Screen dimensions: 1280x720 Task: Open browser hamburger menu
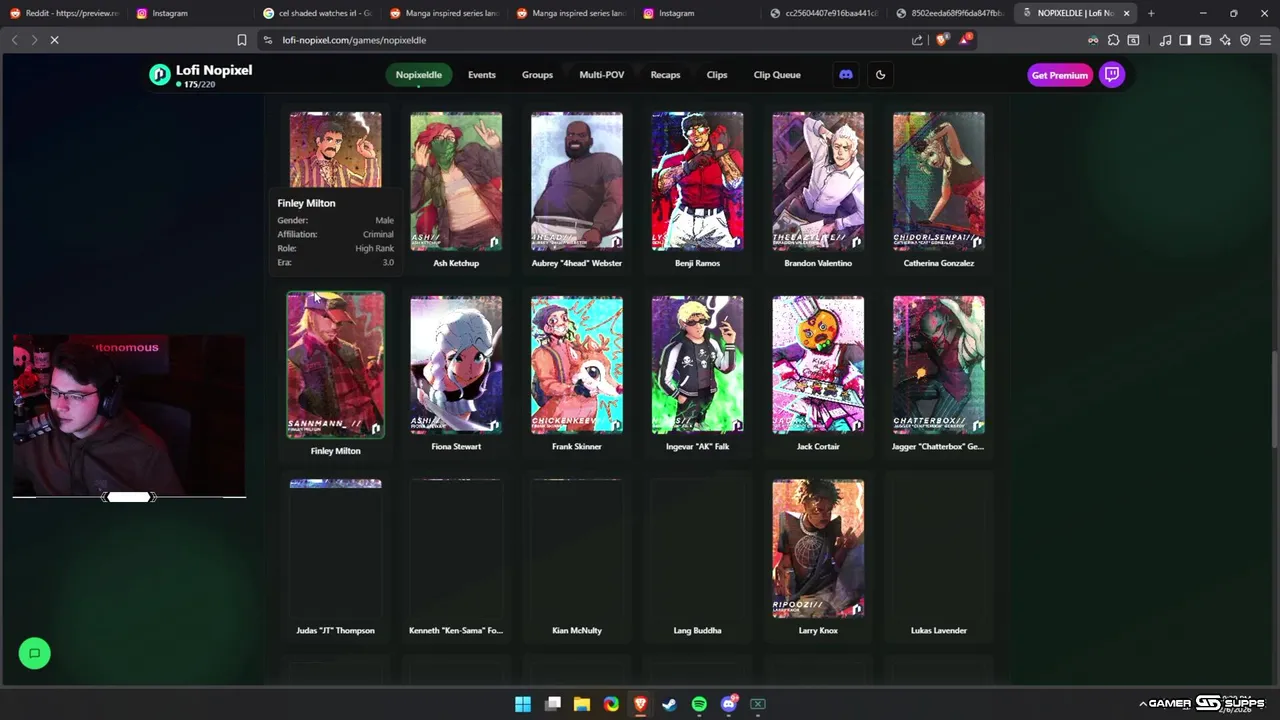tap(1265, 40)
